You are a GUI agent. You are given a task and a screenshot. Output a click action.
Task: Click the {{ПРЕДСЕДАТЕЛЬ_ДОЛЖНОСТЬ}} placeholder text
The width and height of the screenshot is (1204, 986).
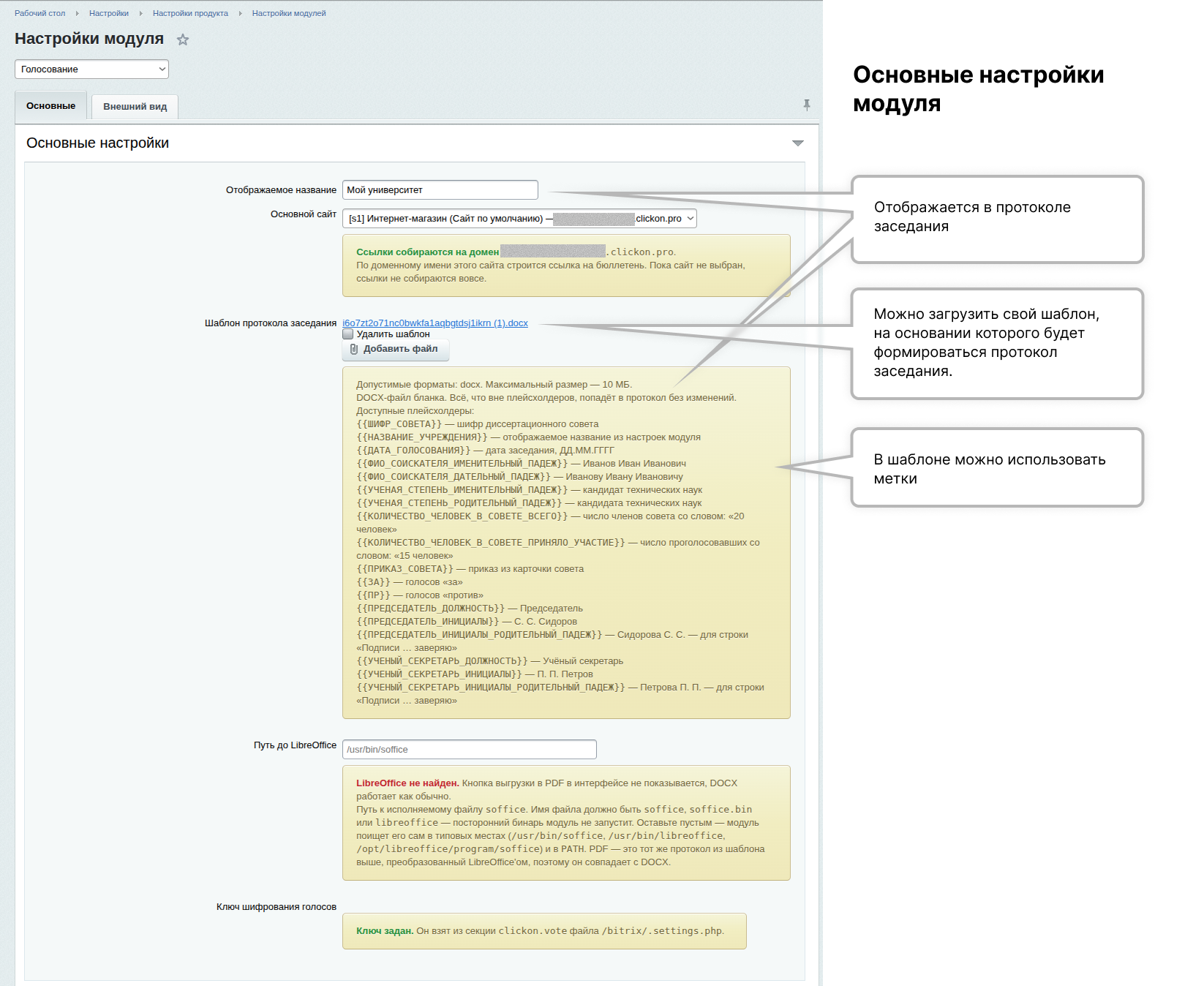click(431, 609)
